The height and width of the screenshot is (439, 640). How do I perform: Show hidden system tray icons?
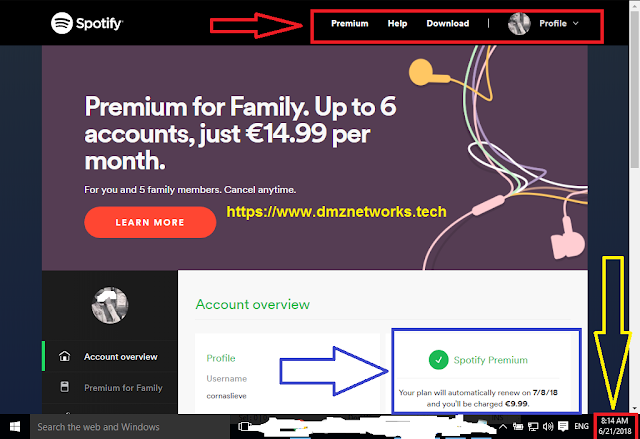point(503,427)
